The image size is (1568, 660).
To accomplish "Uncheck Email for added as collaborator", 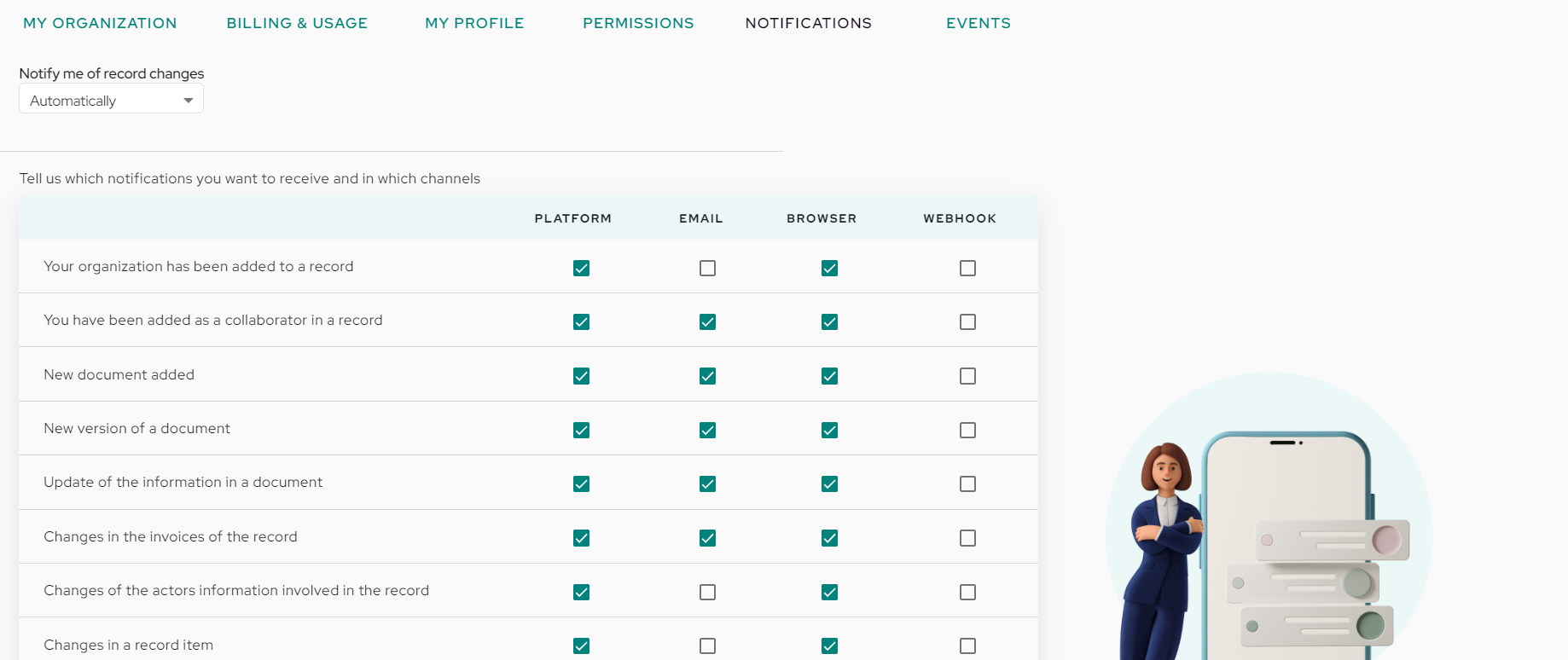I will point(707,321).
